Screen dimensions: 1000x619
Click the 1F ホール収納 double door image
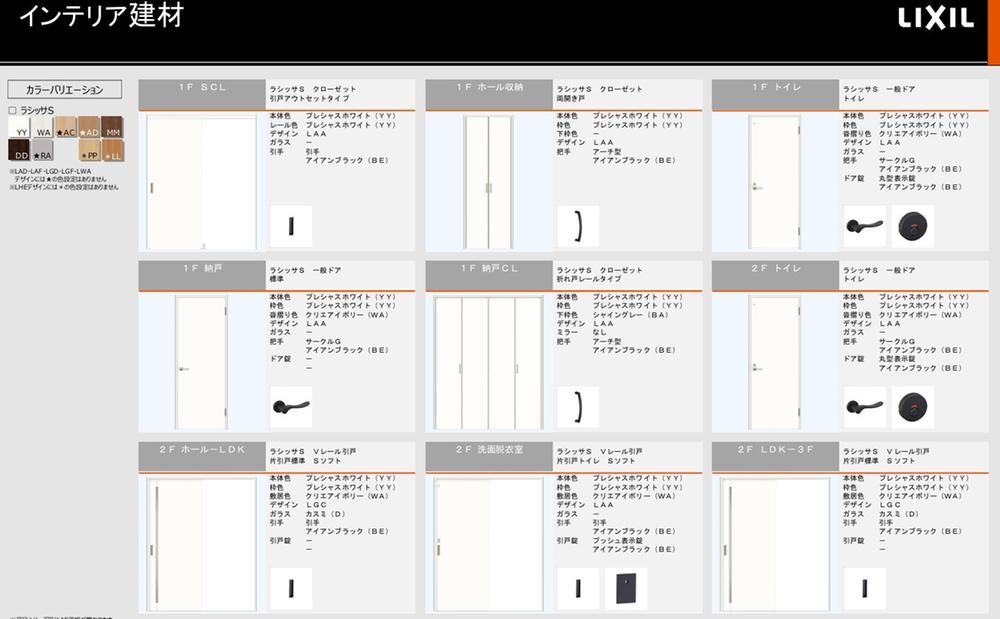(488, 180)
